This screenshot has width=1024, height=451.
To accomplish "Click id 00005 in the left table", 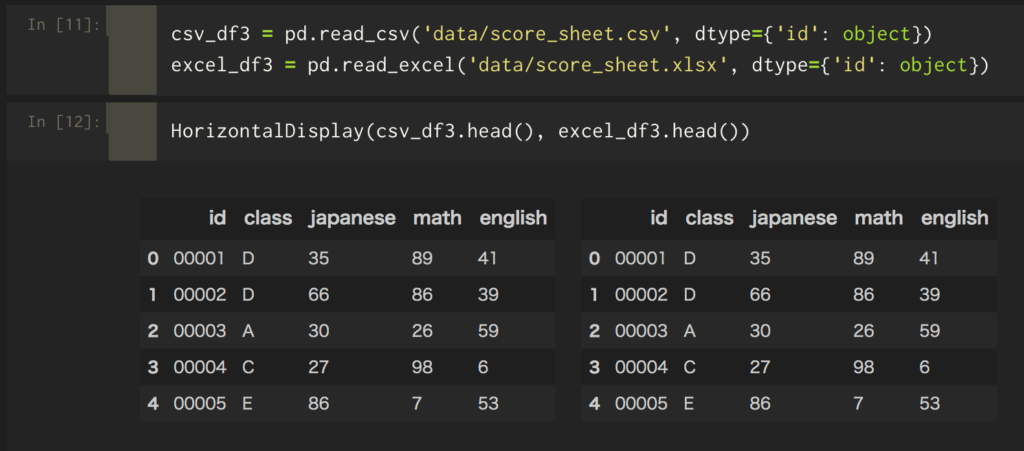I will 200,403.
